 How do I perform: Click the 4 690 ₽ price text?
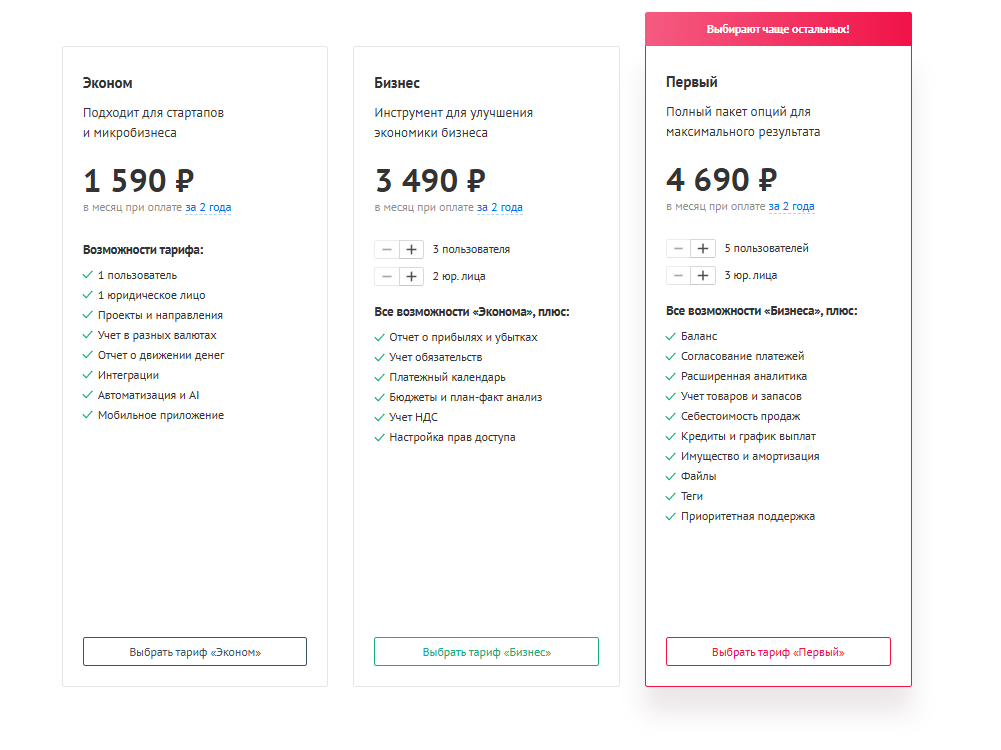(721, 180)
